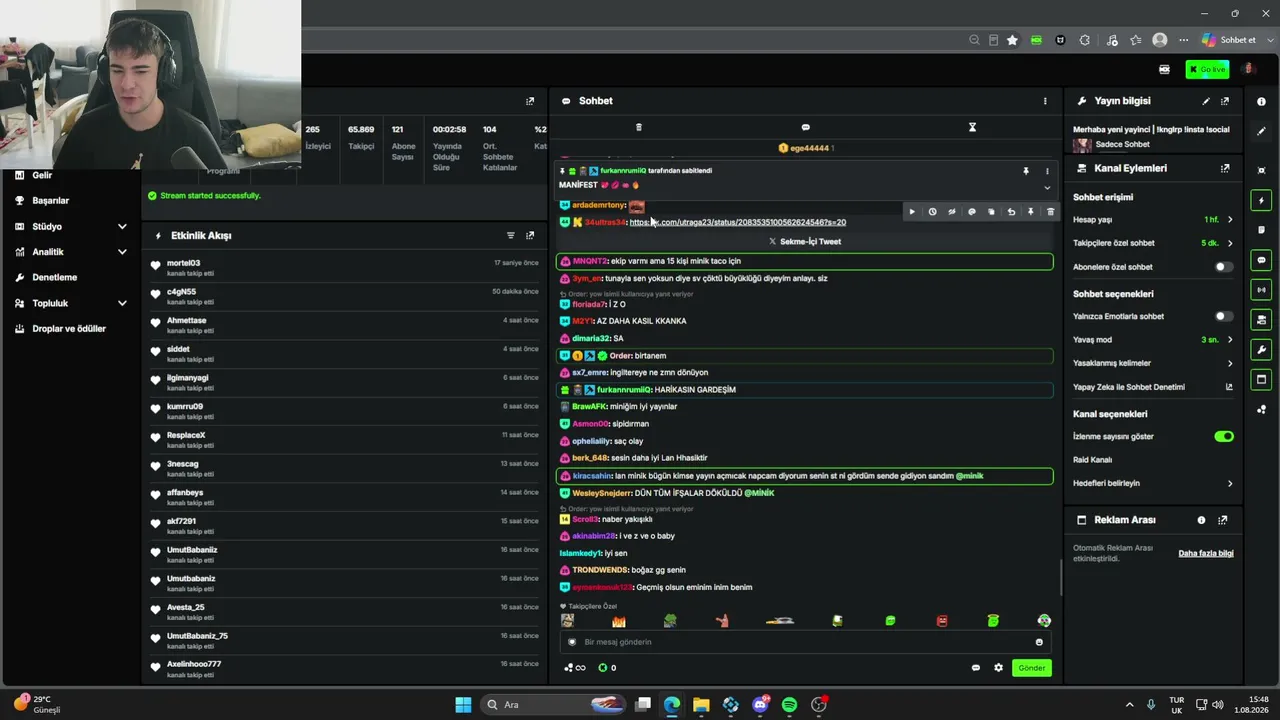
Task: Click info icon in right sidebar
Action: 1261,102
